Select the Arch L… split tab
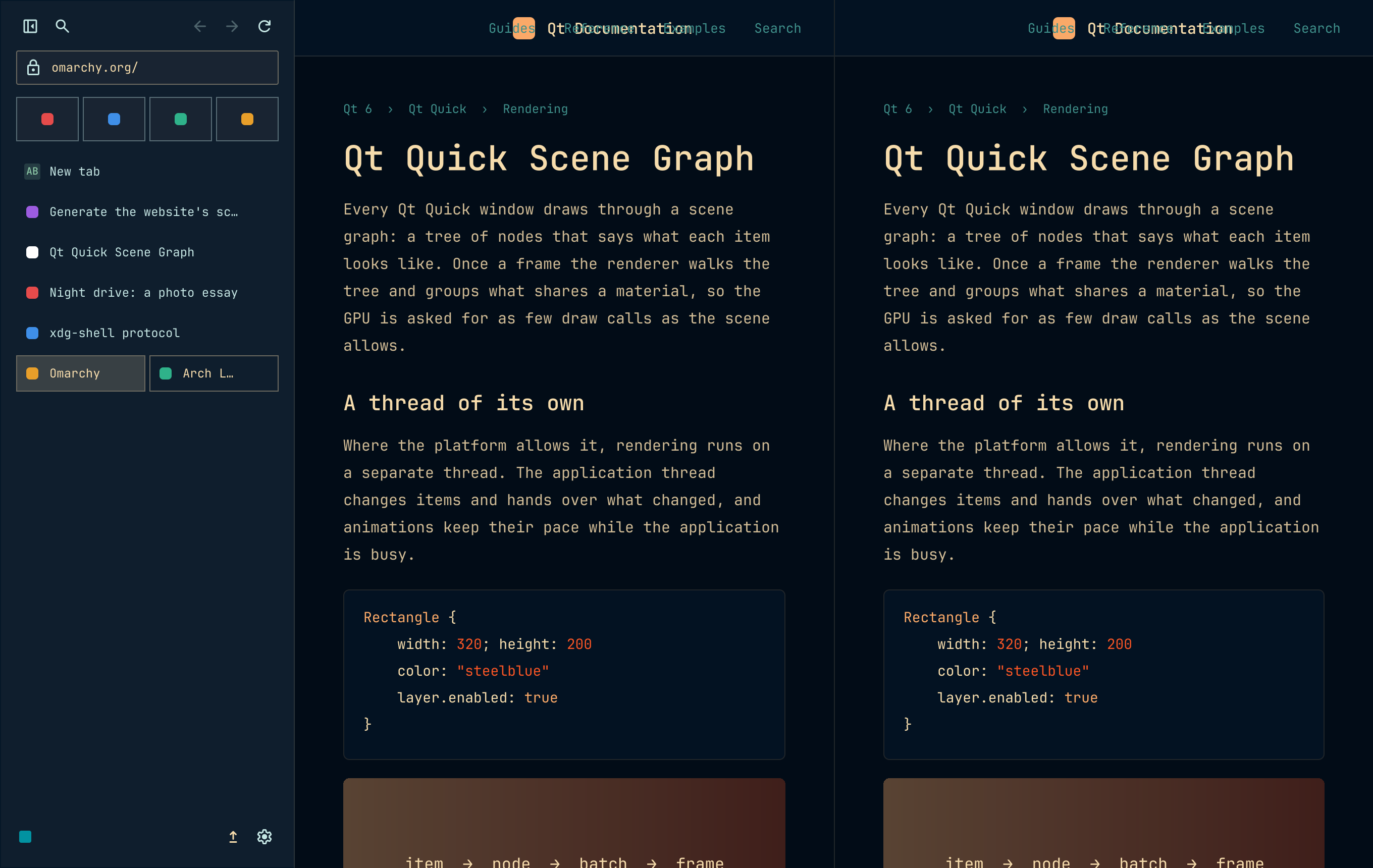The width and height of the screenshot is (1373, 868). pyautogui.click(x=214, y=373)
